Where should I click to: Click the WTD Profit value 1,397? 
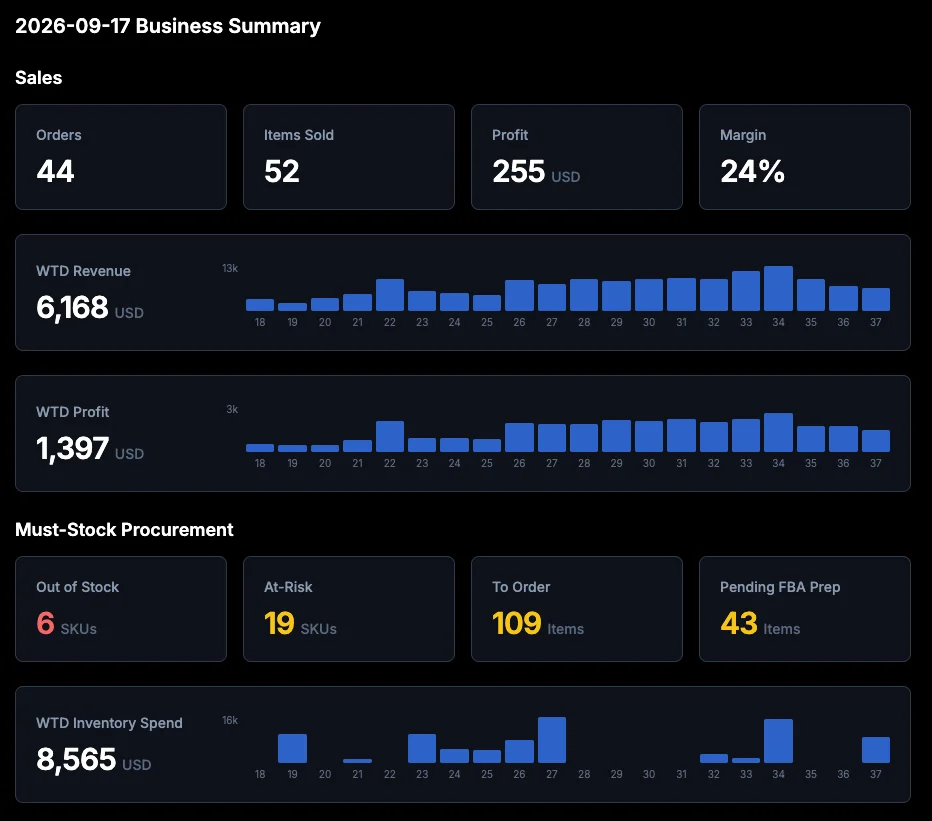tap(73, 448)
